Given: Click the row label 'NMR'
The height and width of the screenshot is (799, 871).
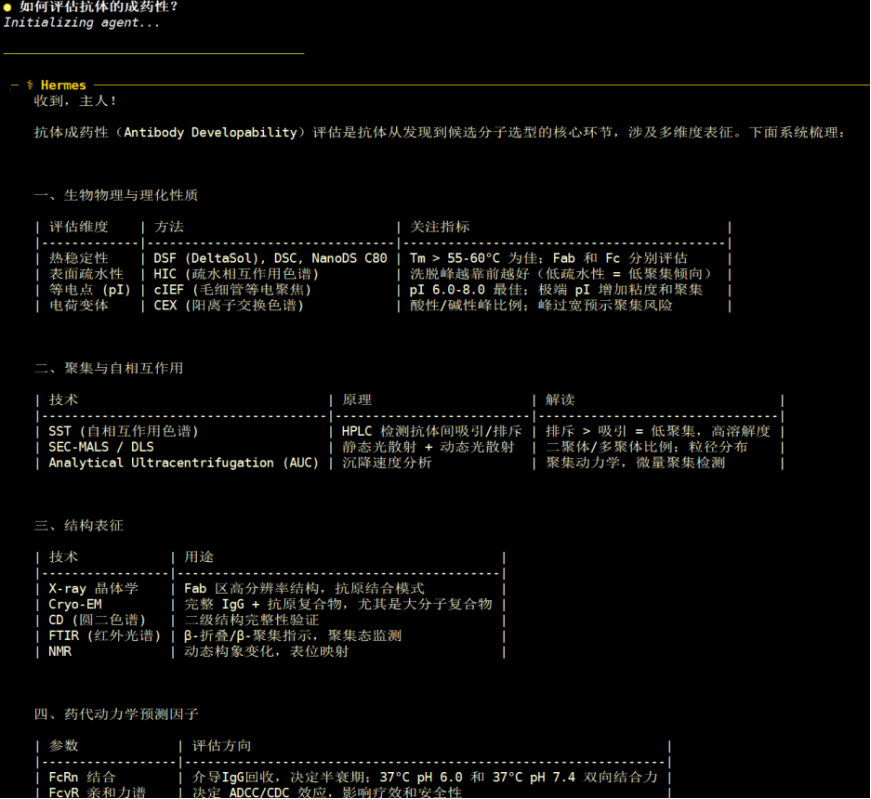Looking at the screenshot, I should coord(60,652).
